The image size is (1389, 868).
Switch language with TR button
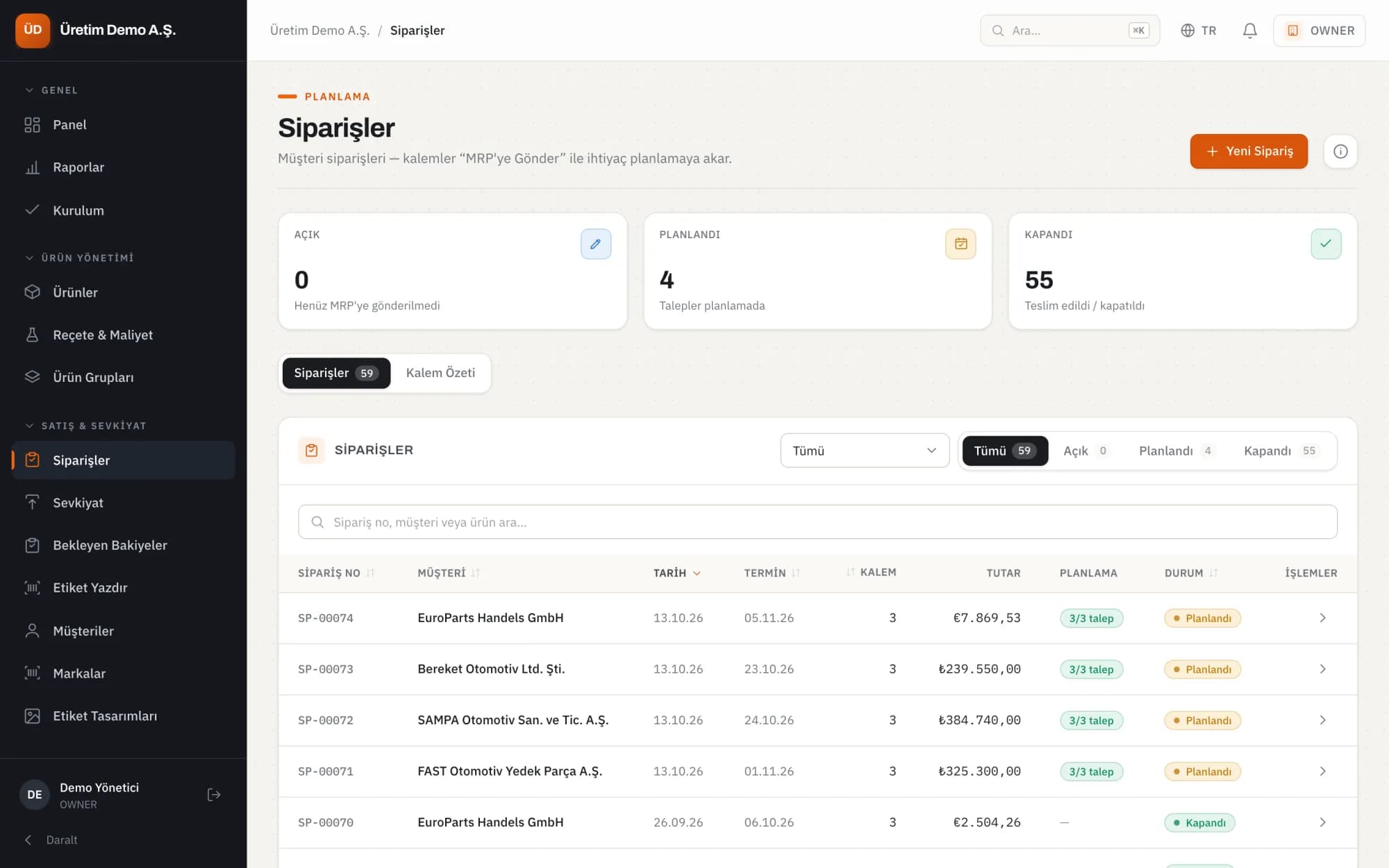(x=1198, y=31)
